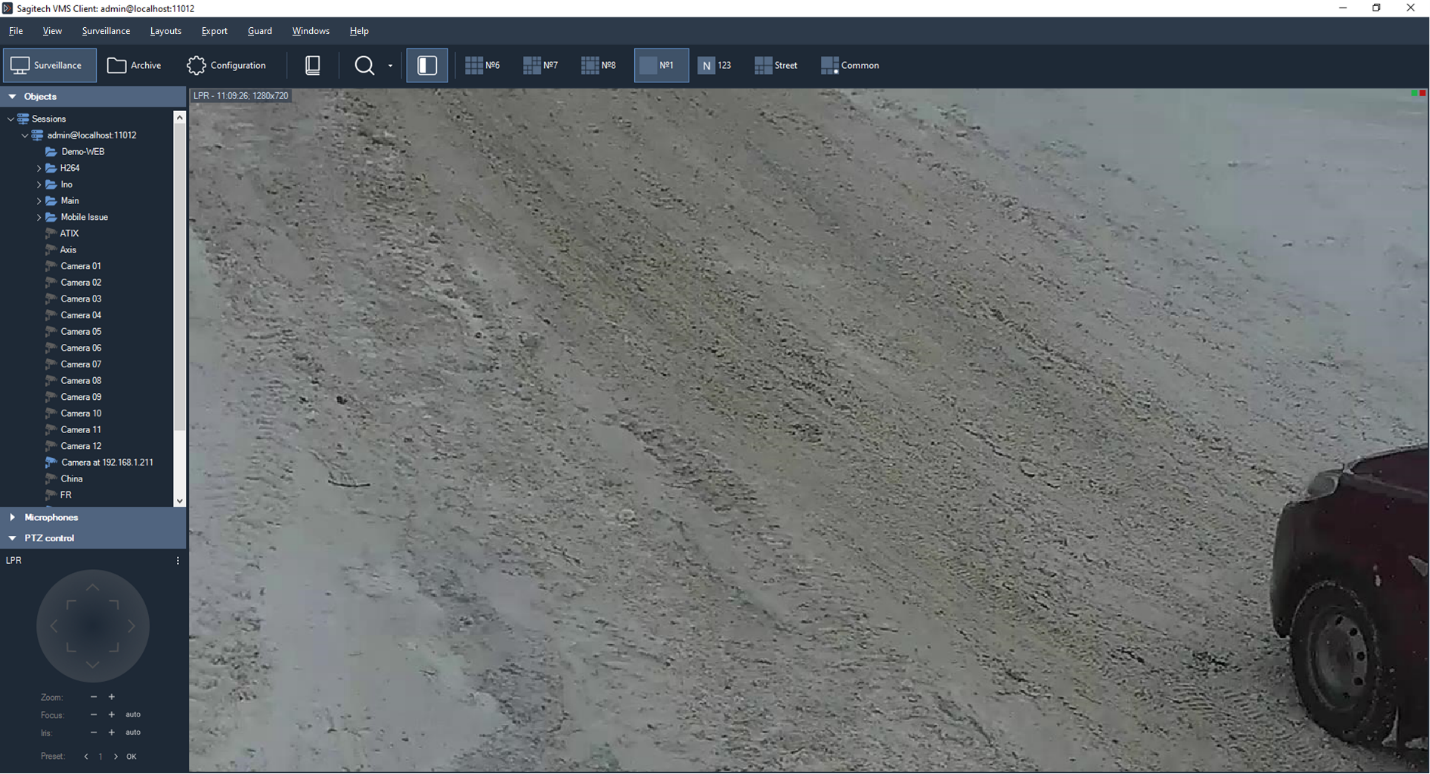Open the Layouts menu
This screenshot has width=1430, height=774.
click(165, 31)
